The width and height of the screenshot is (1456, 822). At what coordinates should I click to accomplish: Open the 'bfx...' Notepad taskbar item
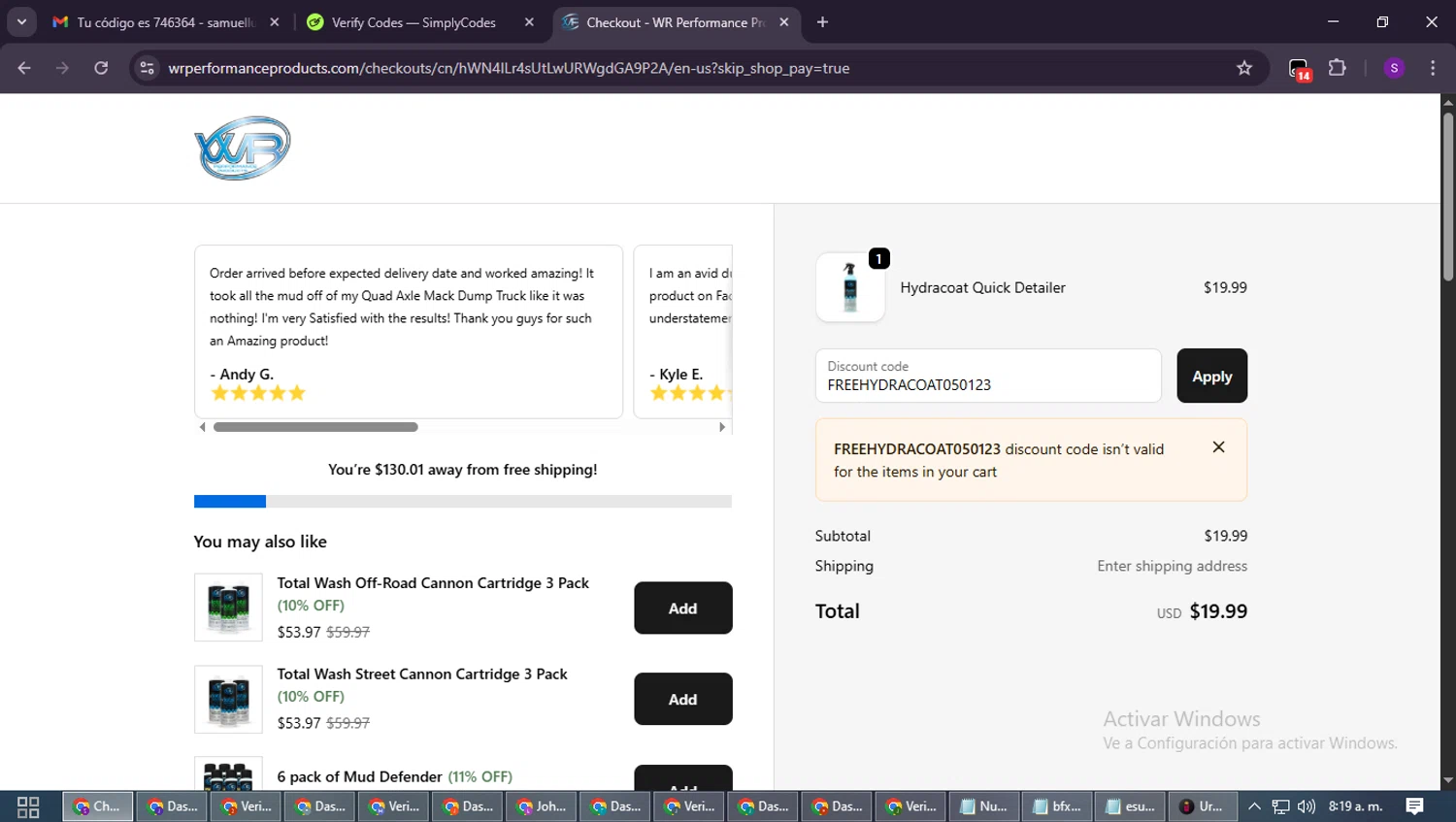pyautogui.click(x=1057, y=806)
